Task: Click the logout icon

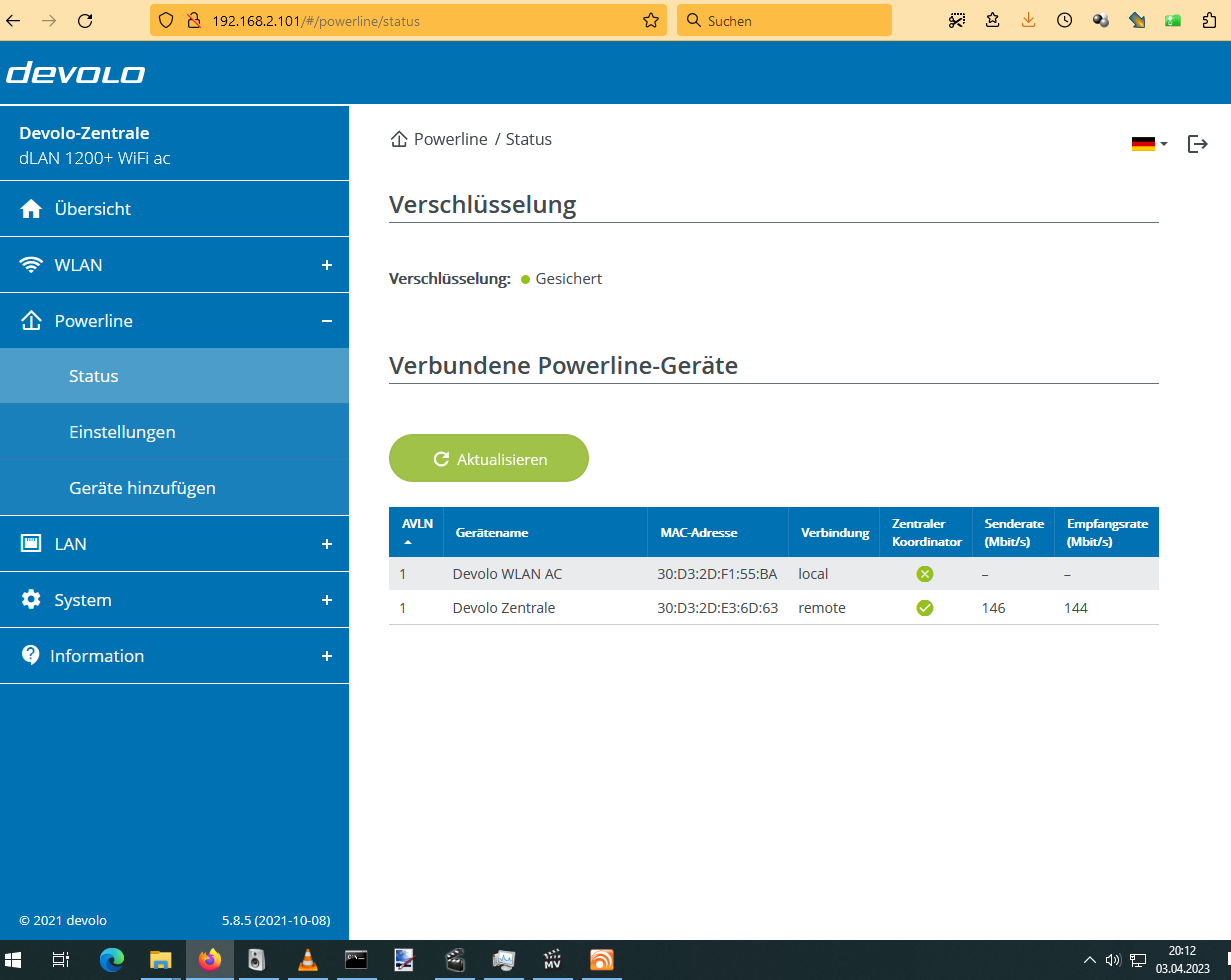Action: tap(1197, 144)
